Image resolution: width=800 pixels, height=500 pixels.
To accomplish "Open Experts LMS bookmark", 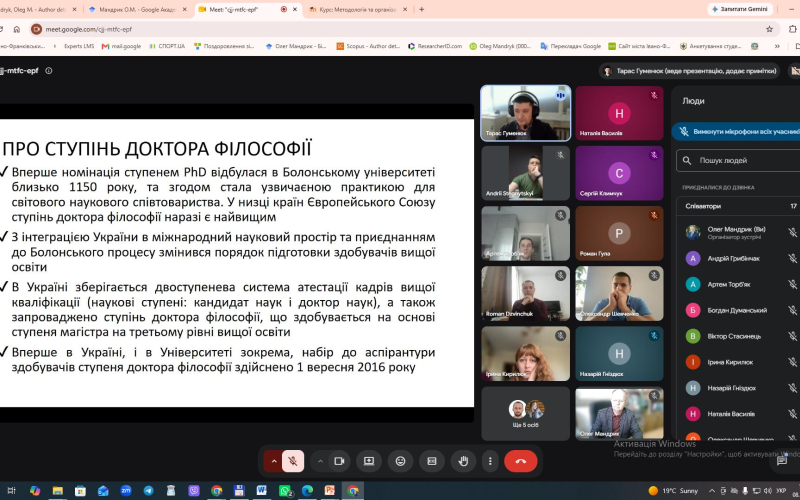I will tap(75, 46).
